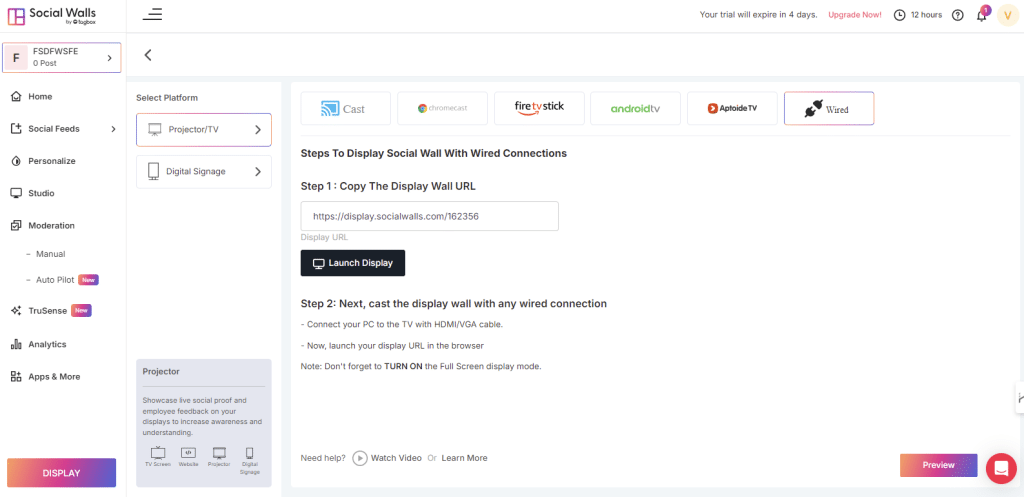Image resolution: width=1024 pixels, height=497 pixels.
Task: Click the Preview button
Action: (x=938, y=465)
